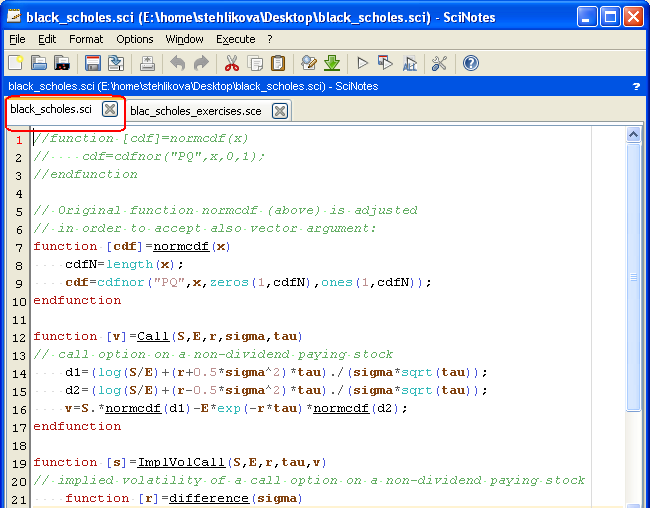Viewport: 650px width, 508px height.
Task: Click the Undo arrow icon
Action: coord(178,63)
